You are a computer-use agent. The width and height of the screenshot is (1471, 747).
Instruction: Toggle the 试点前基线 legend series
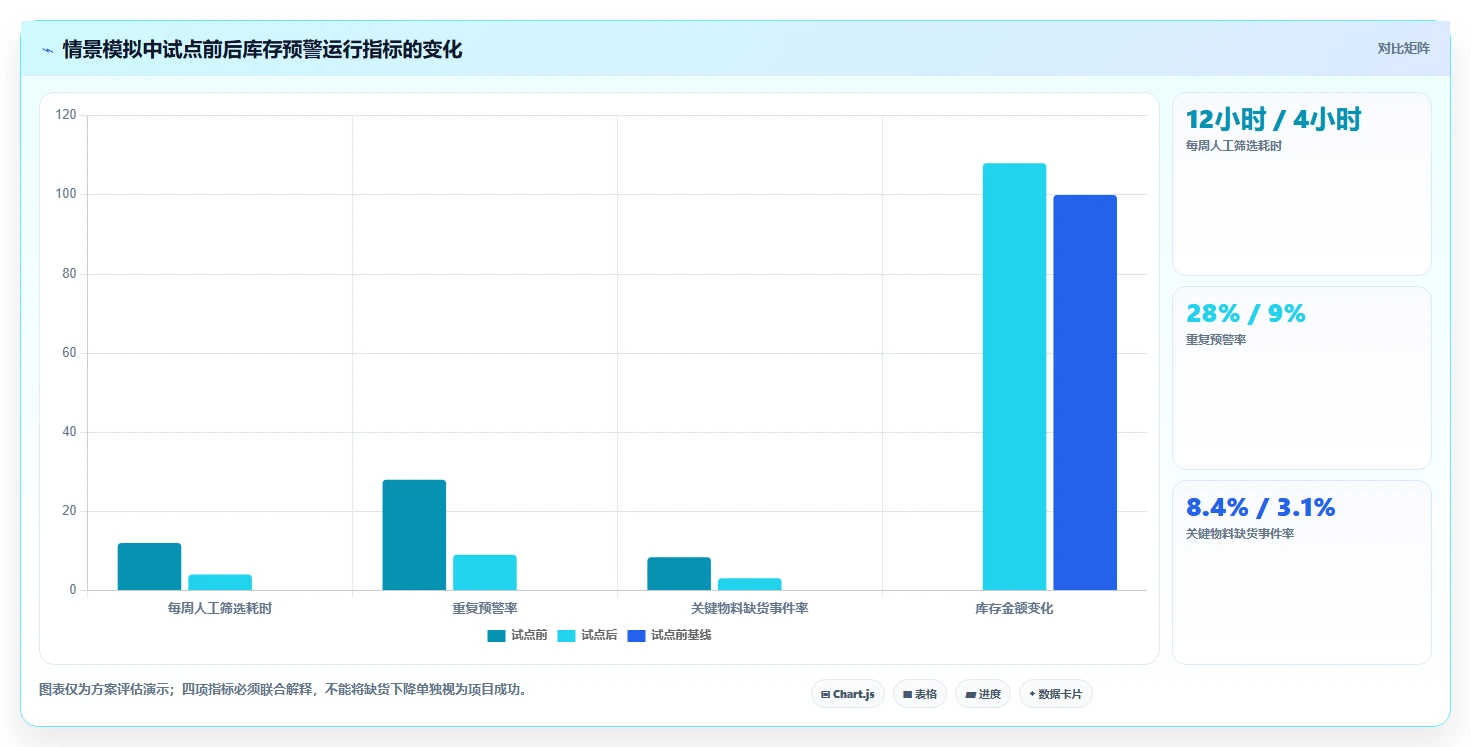coord(669,635)
